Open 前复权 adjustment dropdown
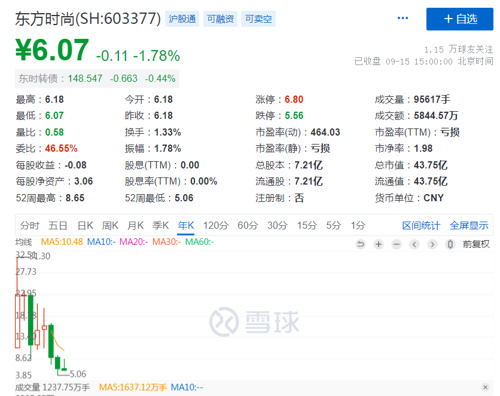 click(x=476, y=244)
